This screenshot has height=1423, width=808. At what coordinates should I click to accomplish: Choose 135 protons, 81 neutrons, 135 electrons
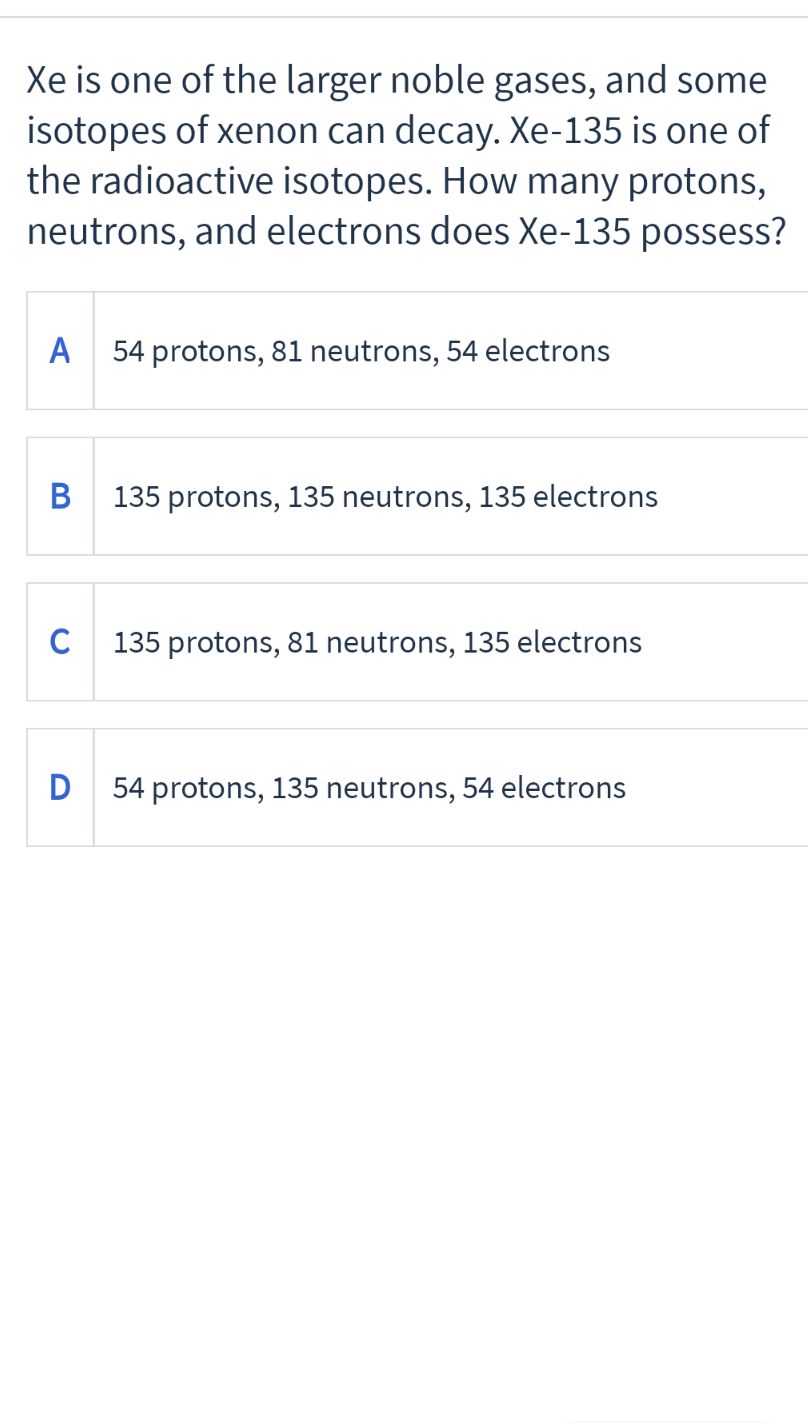378,643
